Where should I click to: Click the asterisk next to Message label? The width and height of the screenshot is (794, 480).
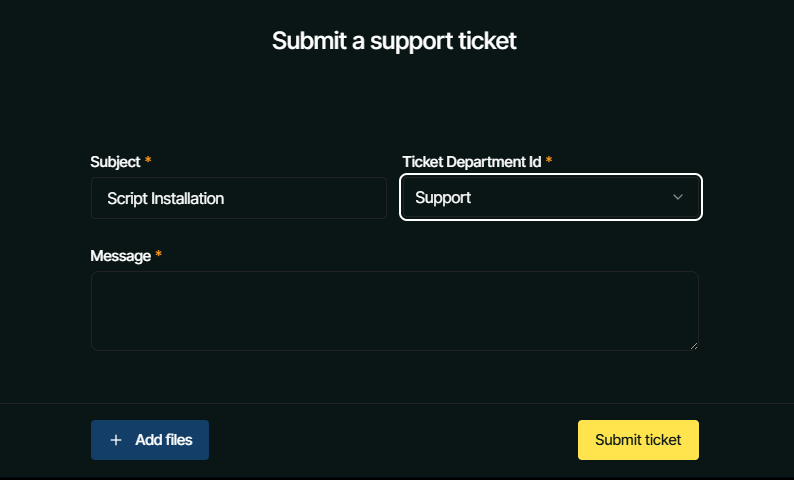158,255
